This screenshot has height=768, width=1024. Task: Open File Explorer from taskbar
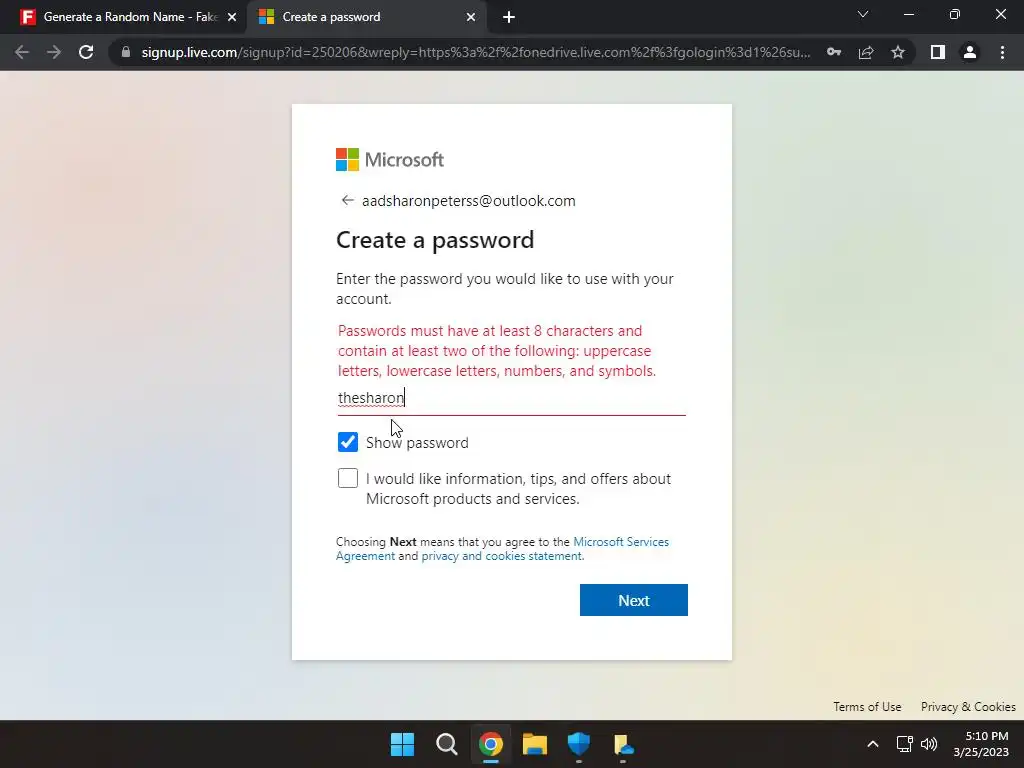coord(534,744)
